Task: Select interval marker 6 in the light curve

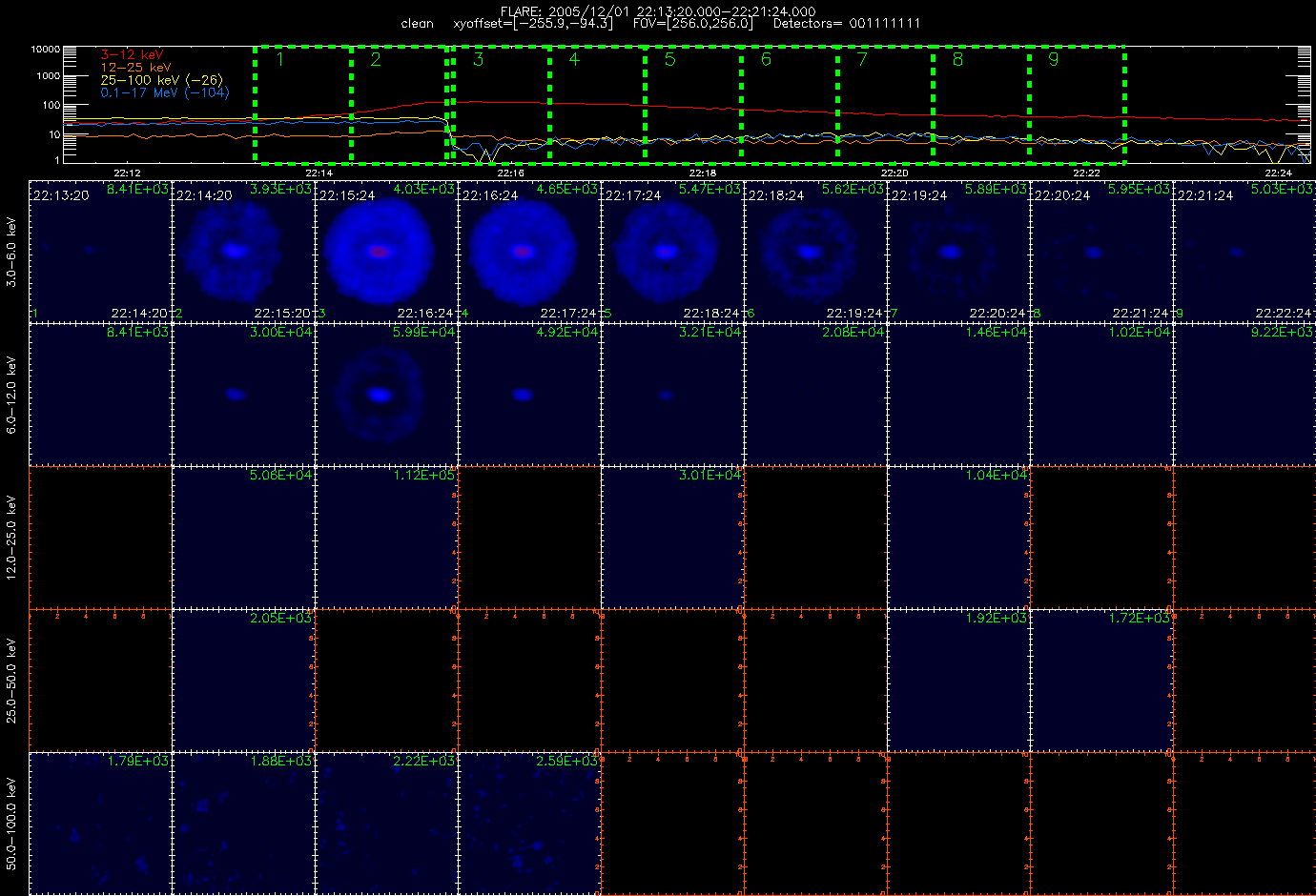Action: pos(766,59)
